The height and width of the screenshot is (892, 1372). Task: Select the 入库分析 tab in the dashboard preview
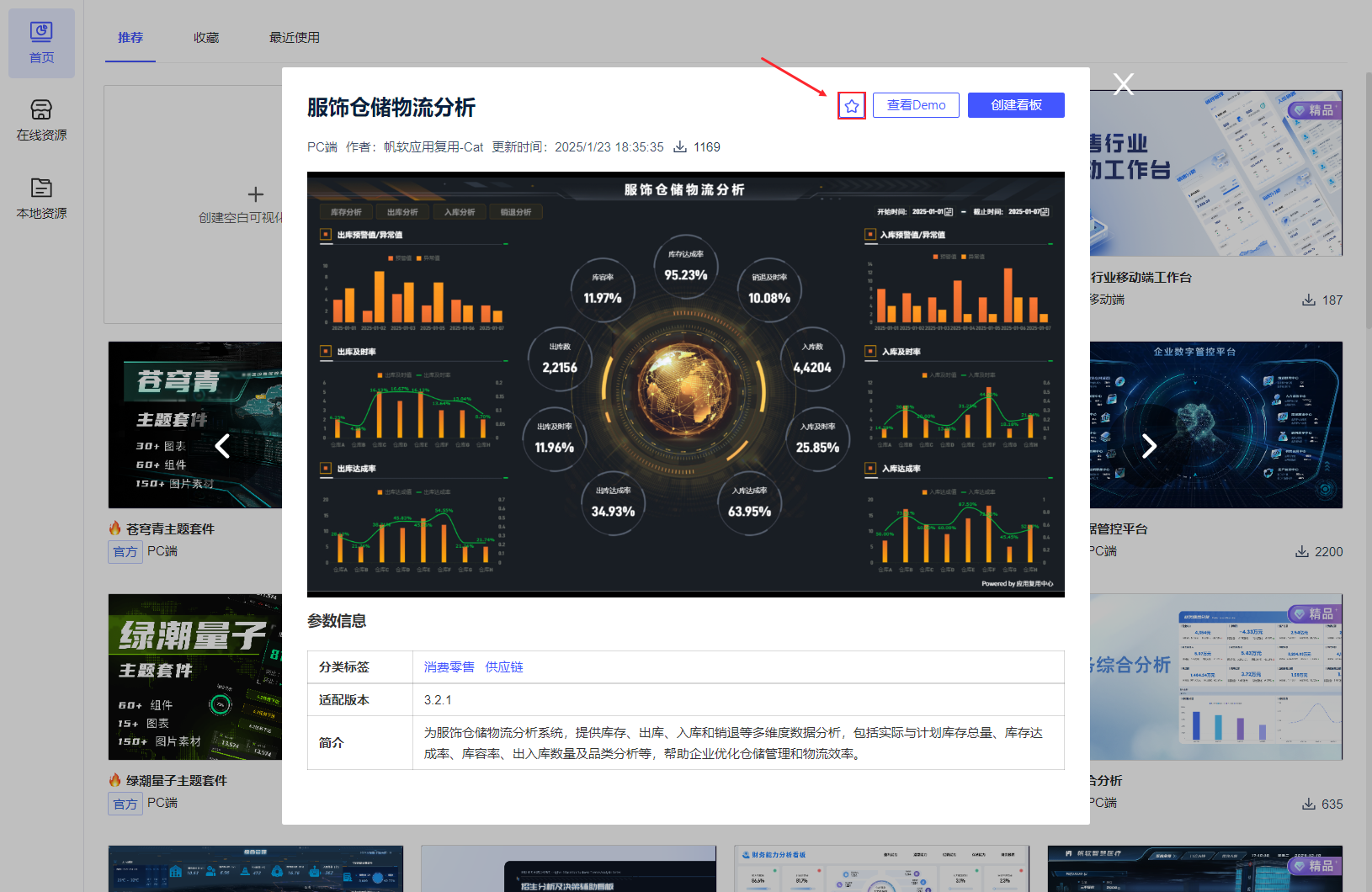click(459, 212)
